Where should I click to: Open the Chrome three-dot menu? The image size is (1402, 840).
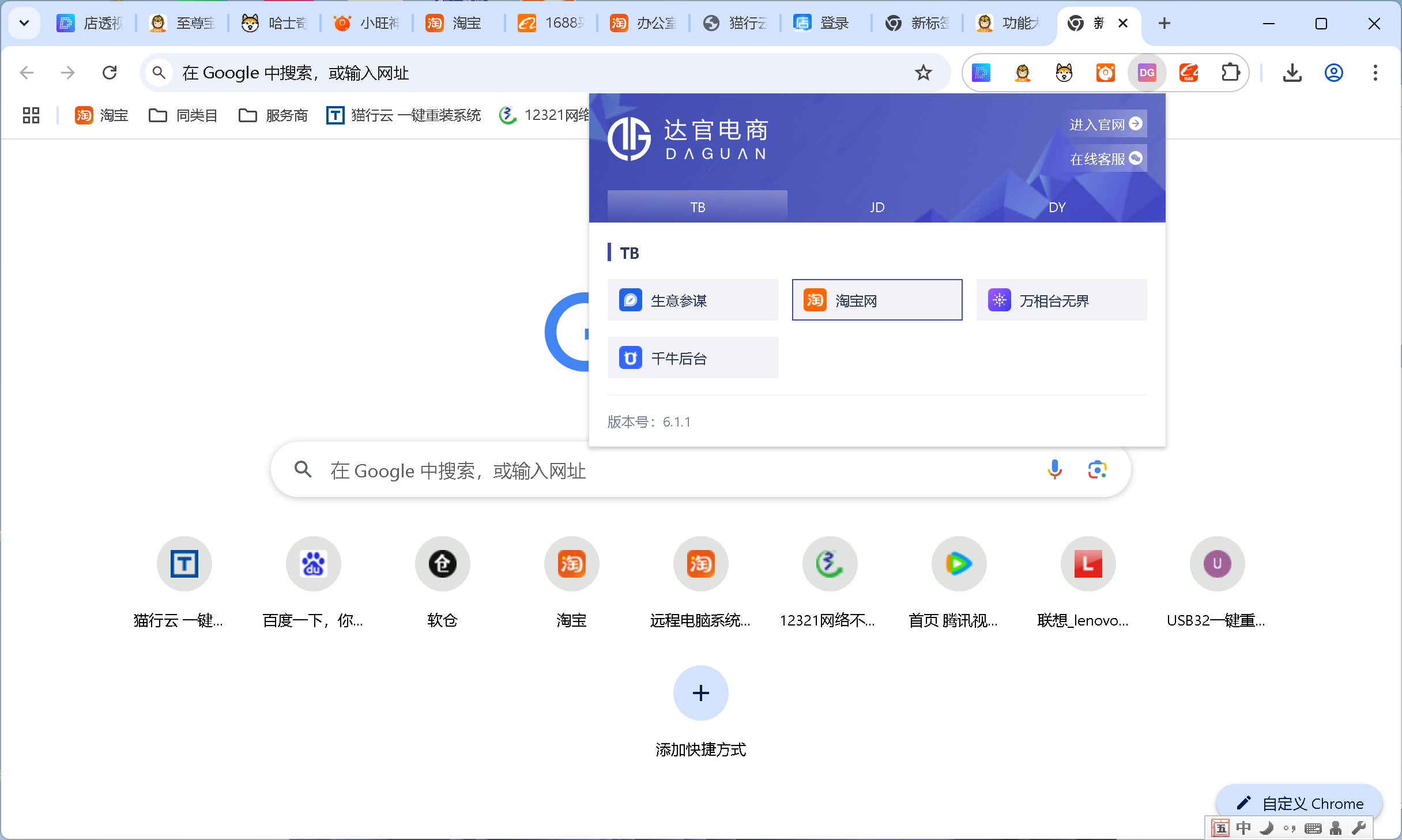point(1375,73)
